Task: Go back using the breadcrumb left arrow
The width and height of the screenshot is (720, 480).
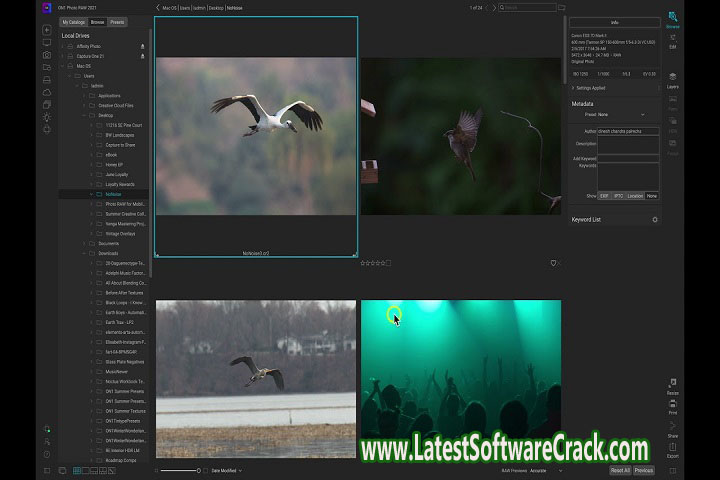Action: click(x=158, y=8)
